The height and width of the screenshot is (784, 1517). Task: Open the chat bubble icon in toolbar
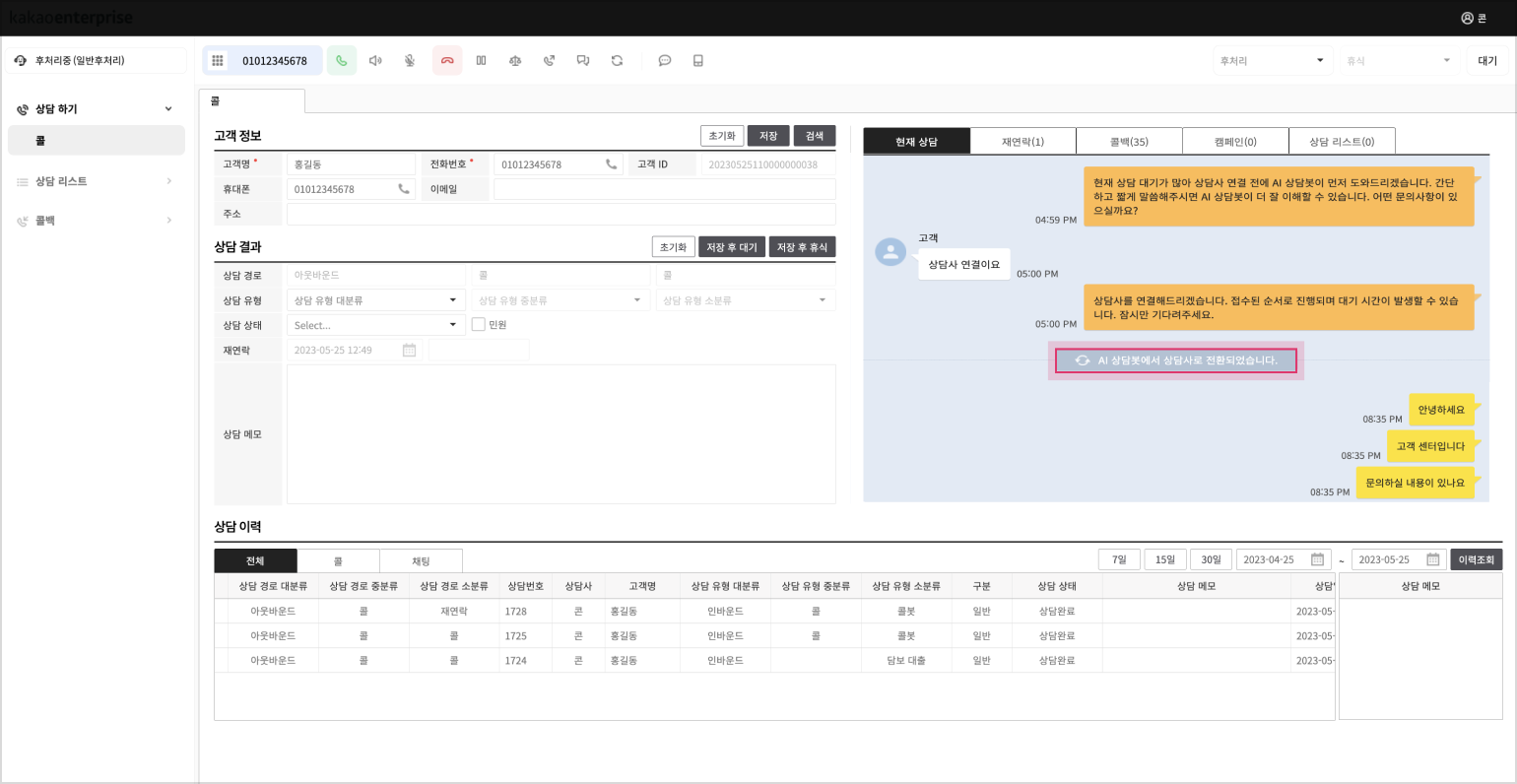(x=665, y=61)
